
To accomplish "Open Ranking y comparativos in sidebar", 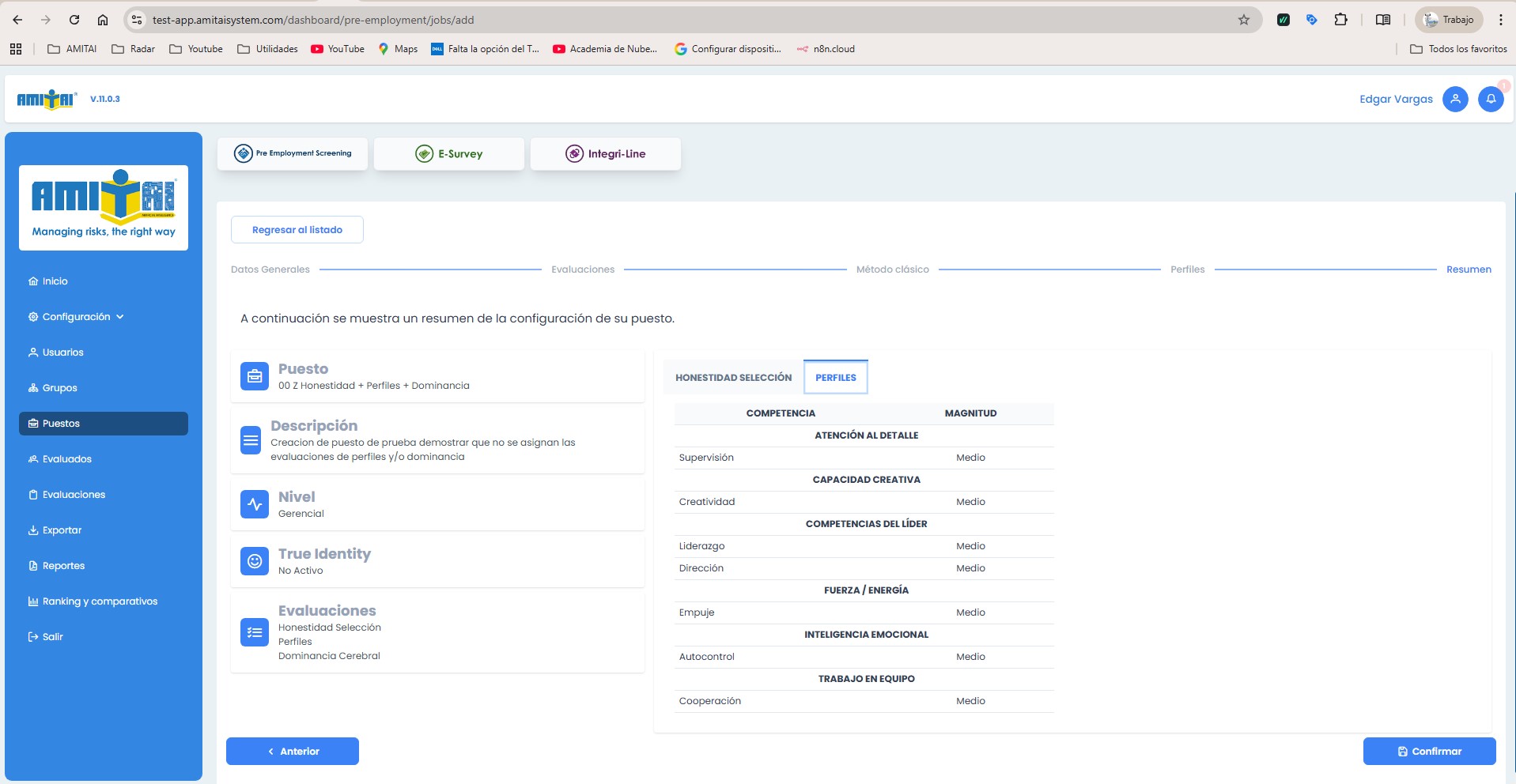I will [100, 601].
